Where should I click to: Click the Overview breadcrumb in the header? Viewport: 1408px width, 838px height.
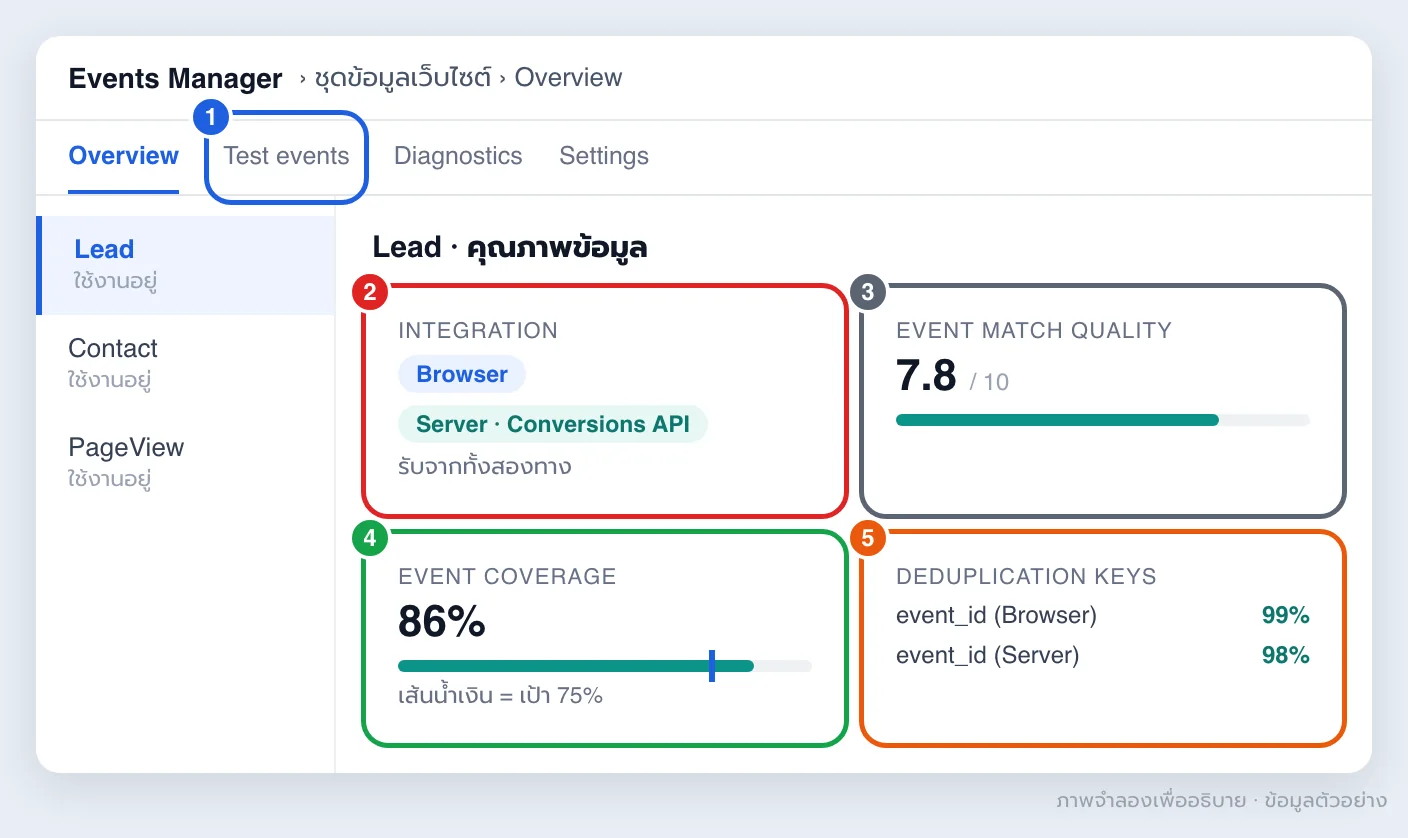click(568, 78)
